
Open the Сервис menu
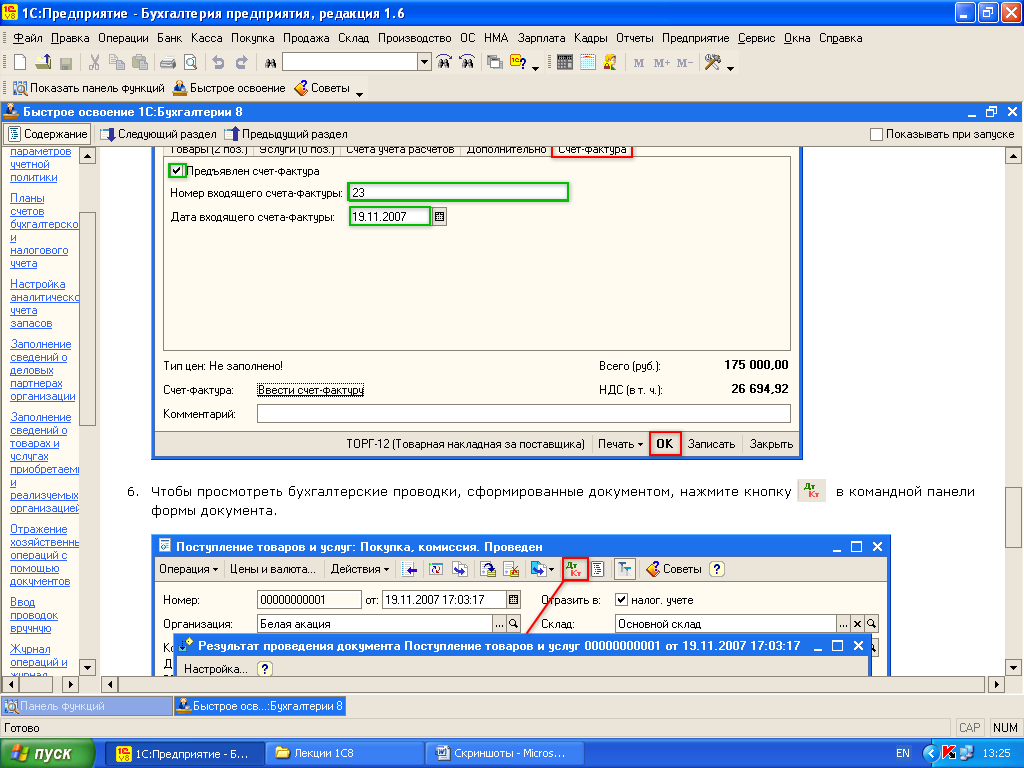[x=756, y=38]
